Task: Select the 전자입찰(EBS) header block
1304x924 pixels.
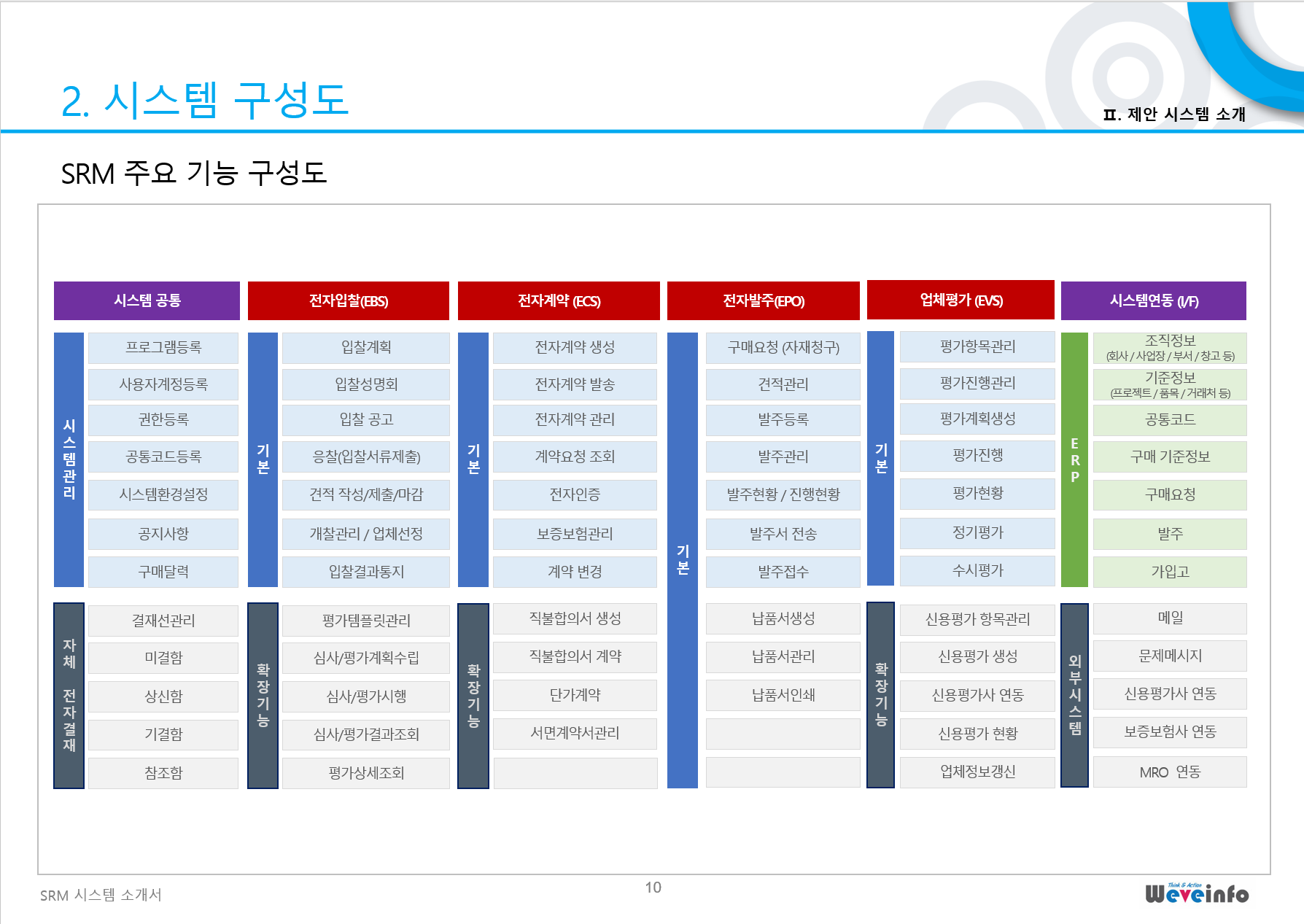Action: coord(349,300)
